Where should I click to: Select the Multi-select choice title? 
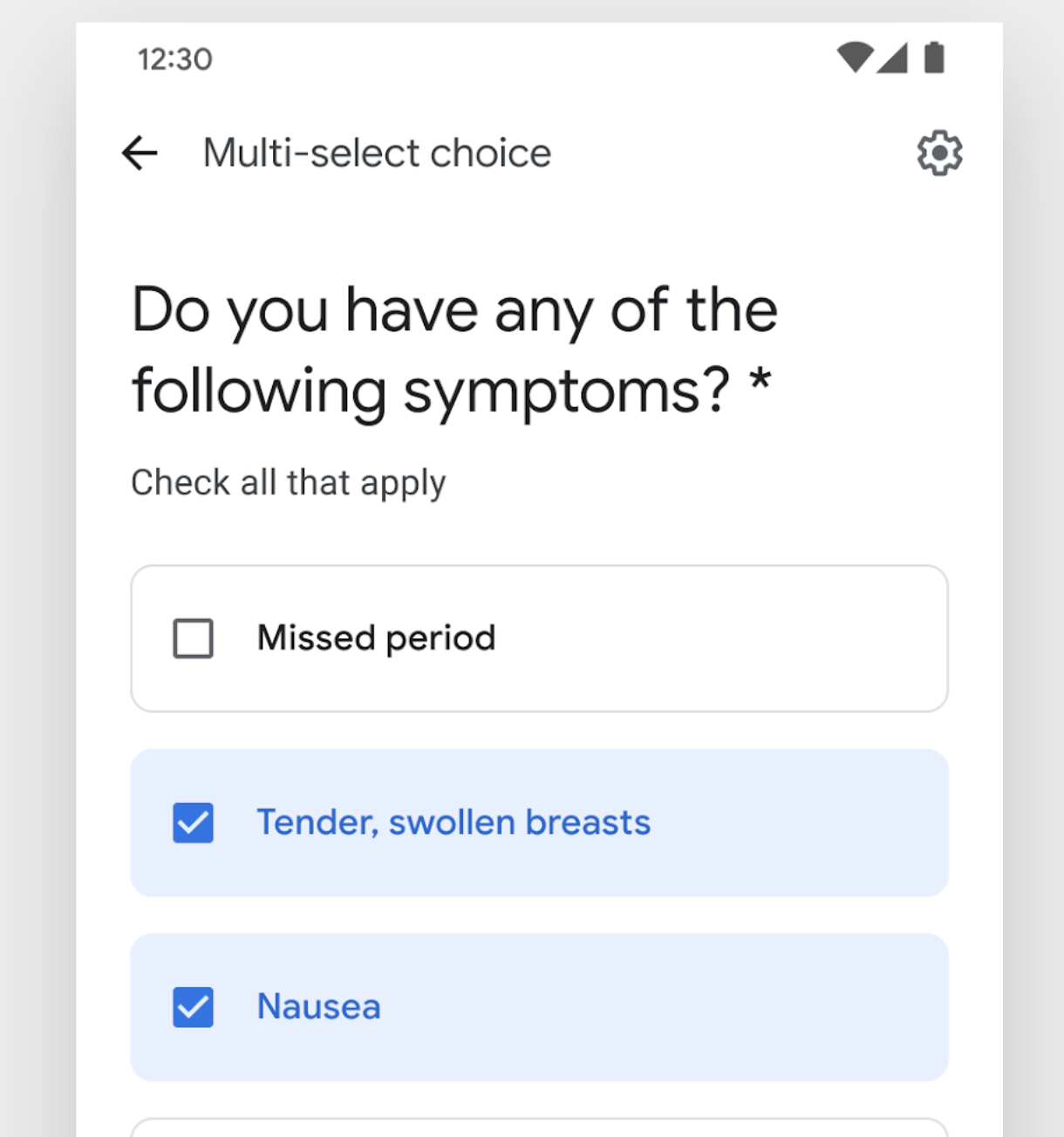coord(377,153)
